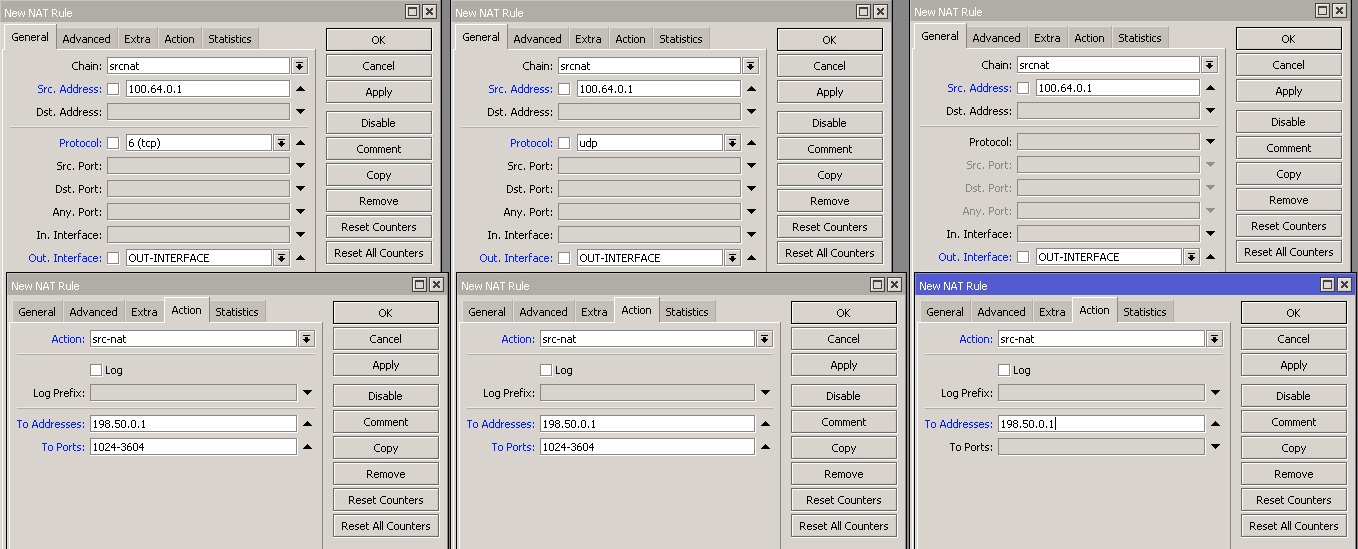
Task: Open Advanced tab in bottom-middle window
Action: coord(543,312)
